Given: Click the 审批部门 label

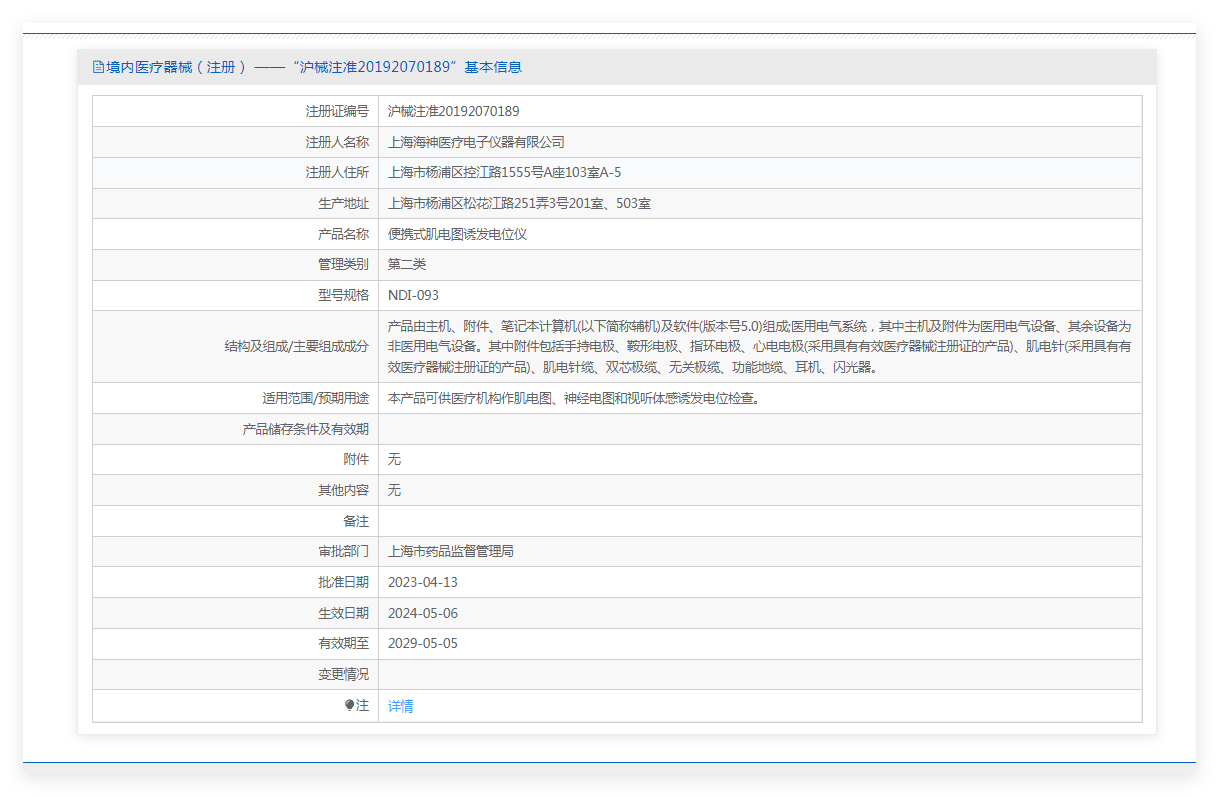Looking at the screenshot, I should 343,551.
